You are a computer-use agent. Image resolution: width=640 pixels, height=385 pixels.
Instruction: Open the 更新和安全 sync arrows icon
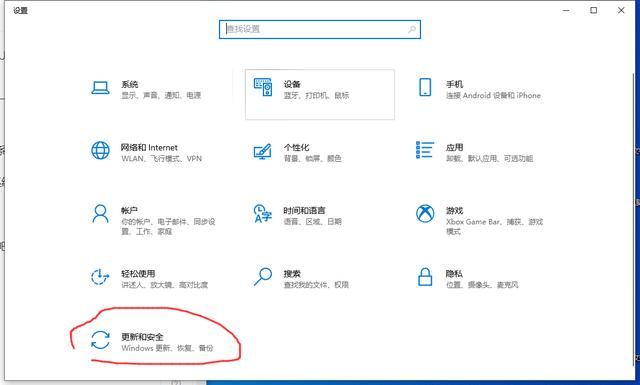[100, 340]
